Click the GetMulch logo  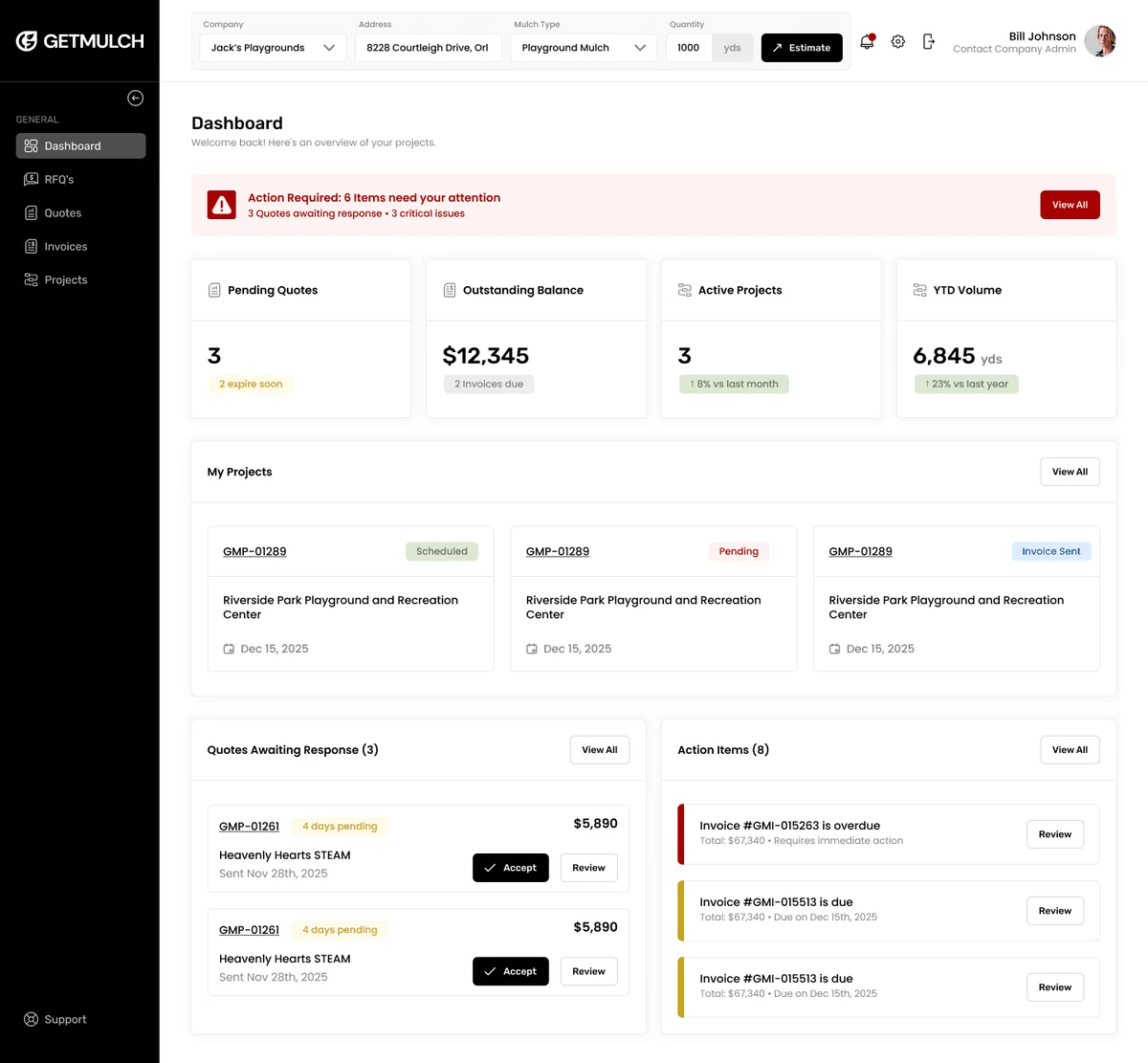pyautogui.click(x=79, y=41)
